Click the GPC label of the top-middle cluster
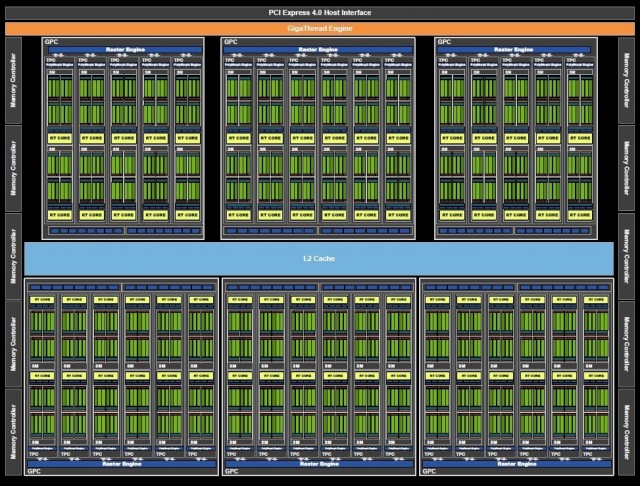The image size is (640, 486). 231,42
